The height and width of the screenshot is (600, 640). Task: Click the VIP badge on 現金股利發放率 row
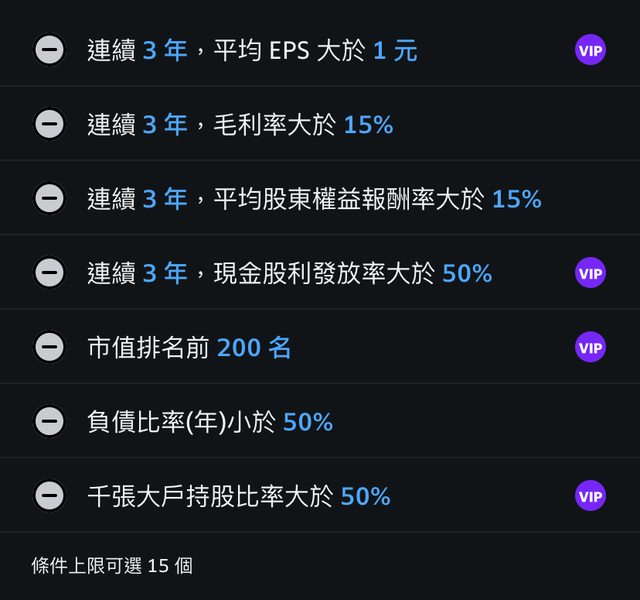590,272
